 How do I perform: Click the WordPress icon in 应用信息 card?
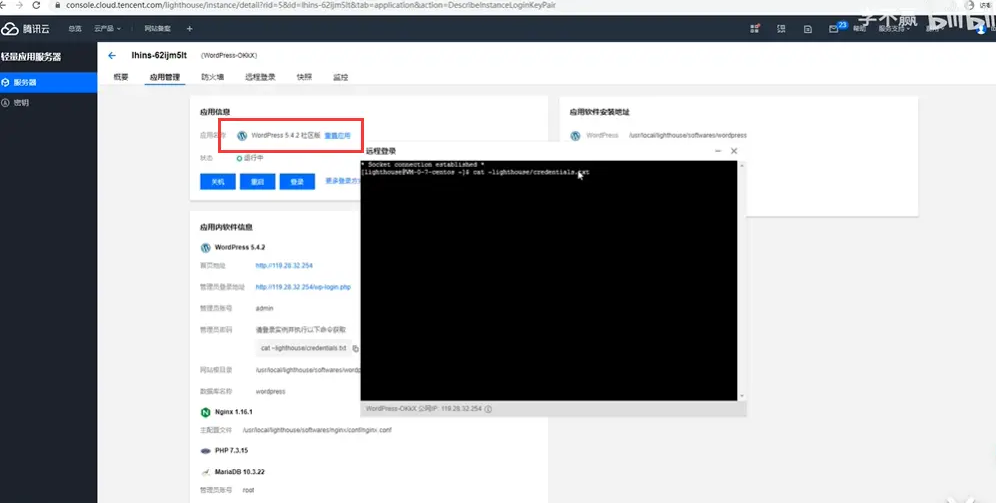(x=242, y=136)
